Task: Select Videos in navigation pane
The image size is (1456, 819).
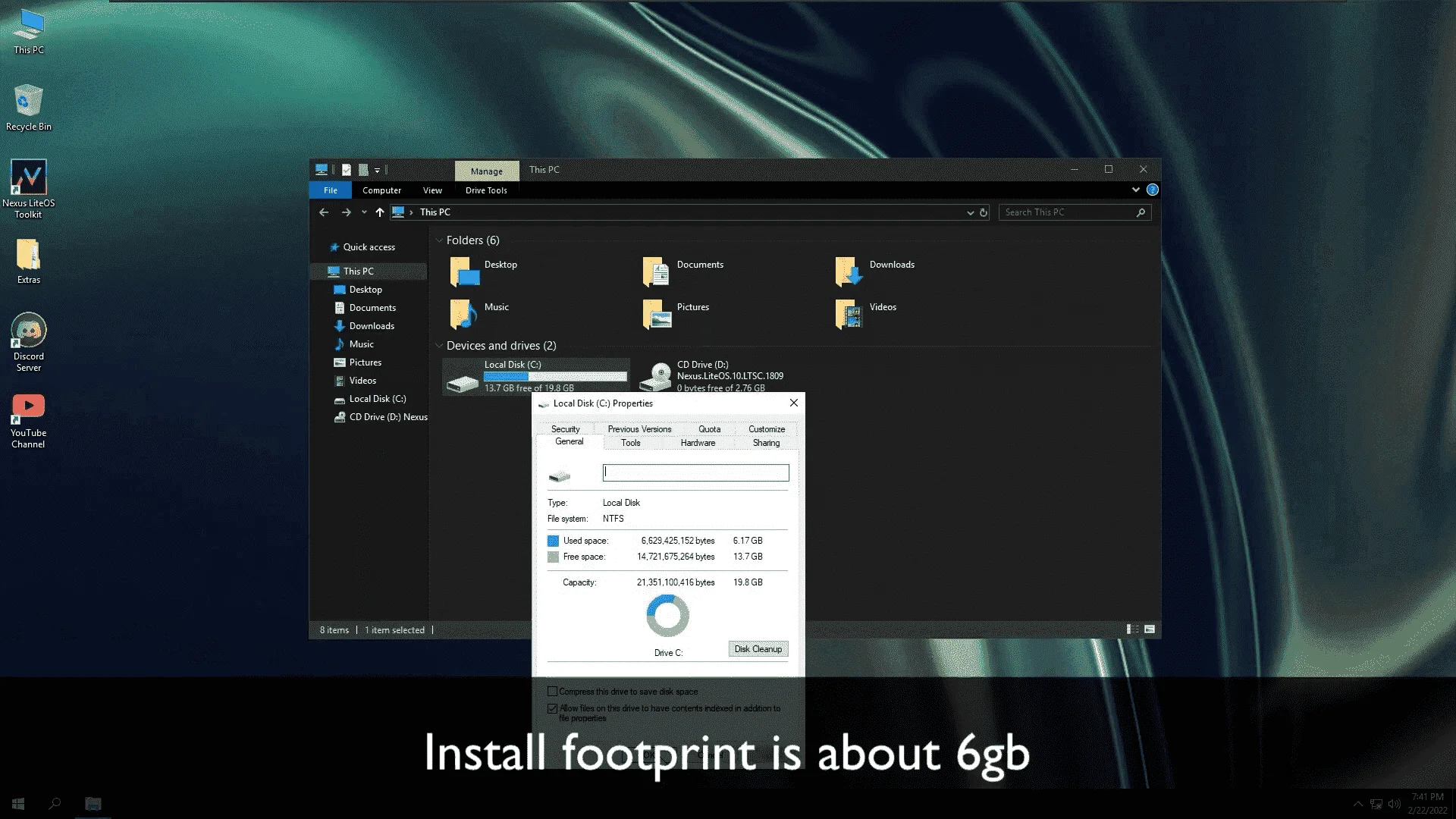Action: 362,381
